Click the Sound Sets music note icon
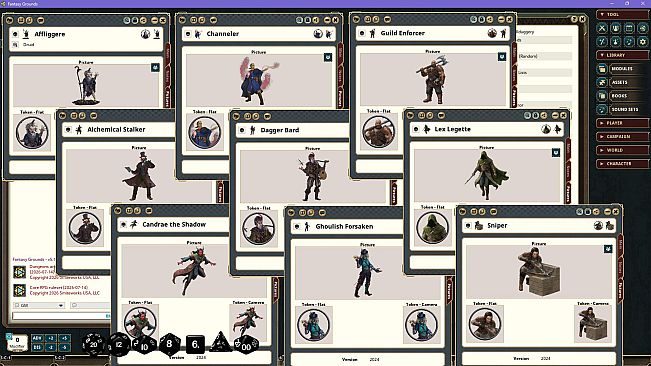651x366 pixels. click(602, 110)
